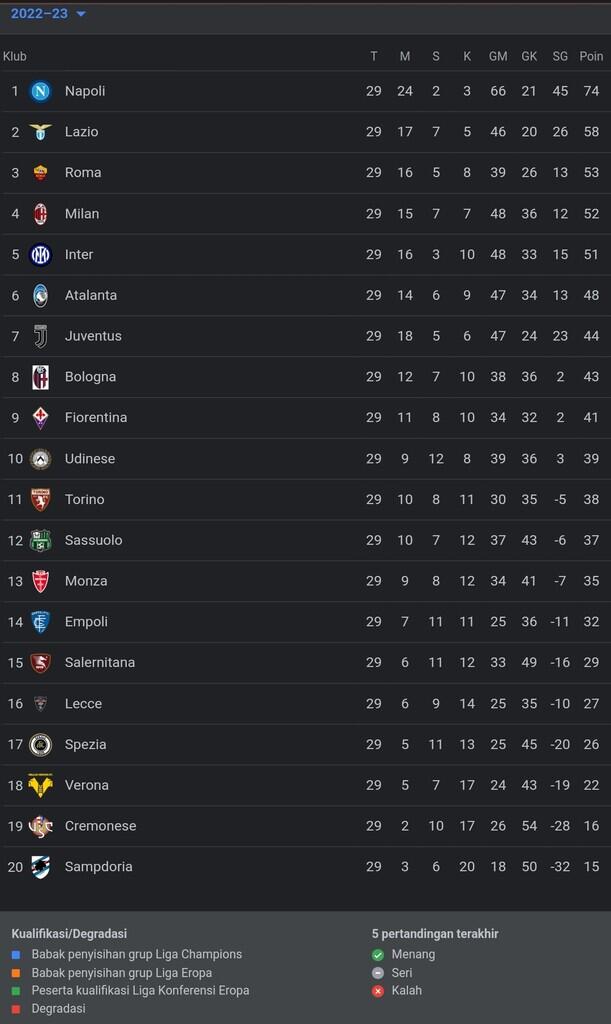The image size is (611, 1024).
Task: Click the green Menang checkmark icon
Action: [378, 955]
